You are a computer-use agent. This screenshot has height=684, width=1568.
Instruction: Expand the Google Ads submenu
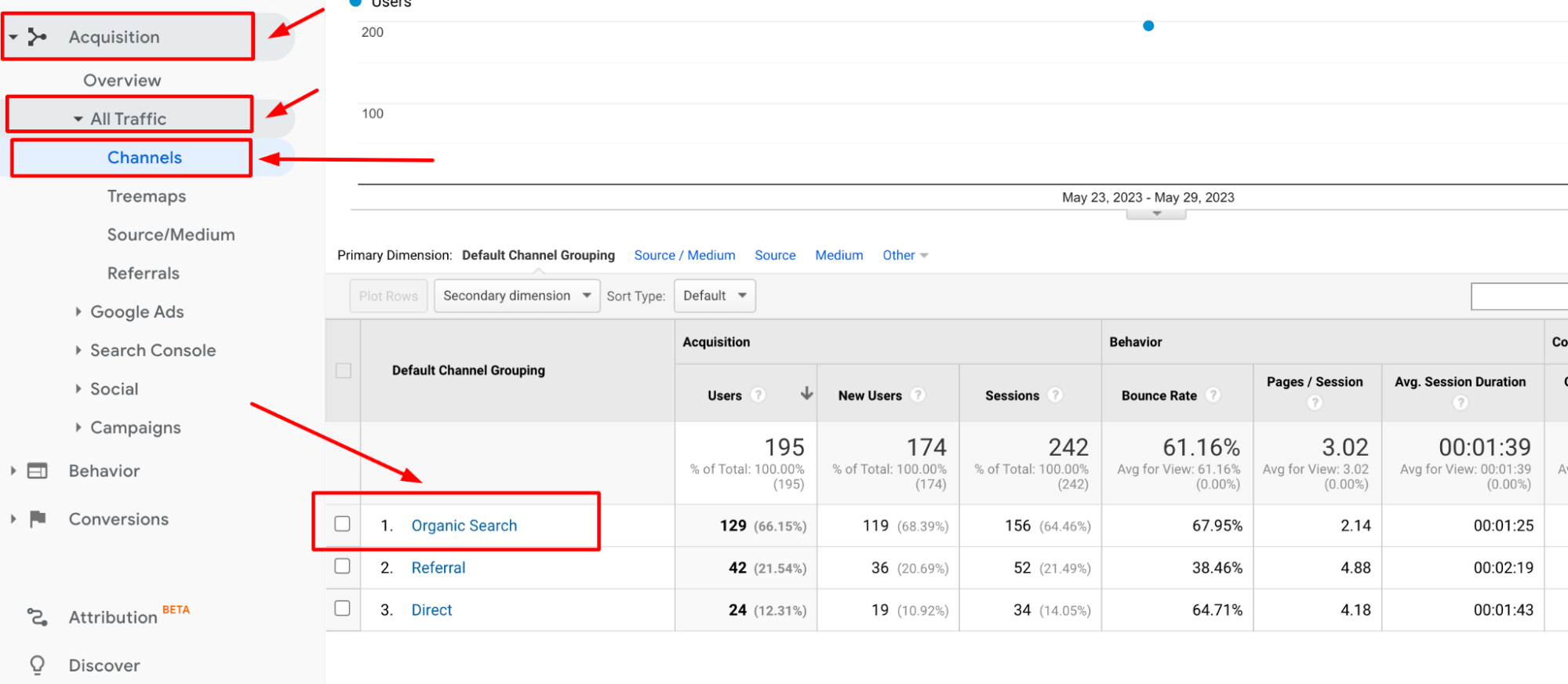pyautogui.click(x=78, y=311)
